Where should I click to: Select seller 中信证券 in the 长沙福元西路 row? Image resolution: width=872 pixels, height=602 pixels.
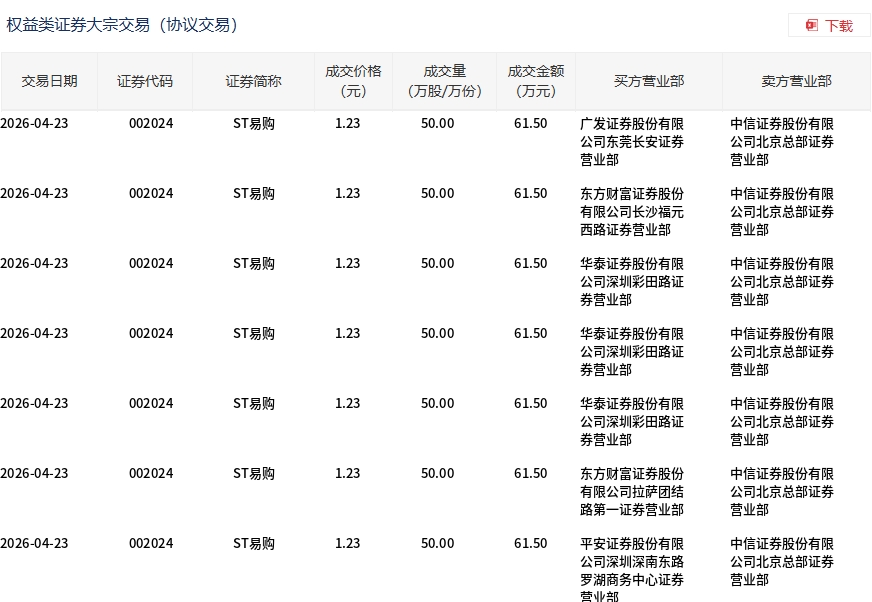click(782, 212)
